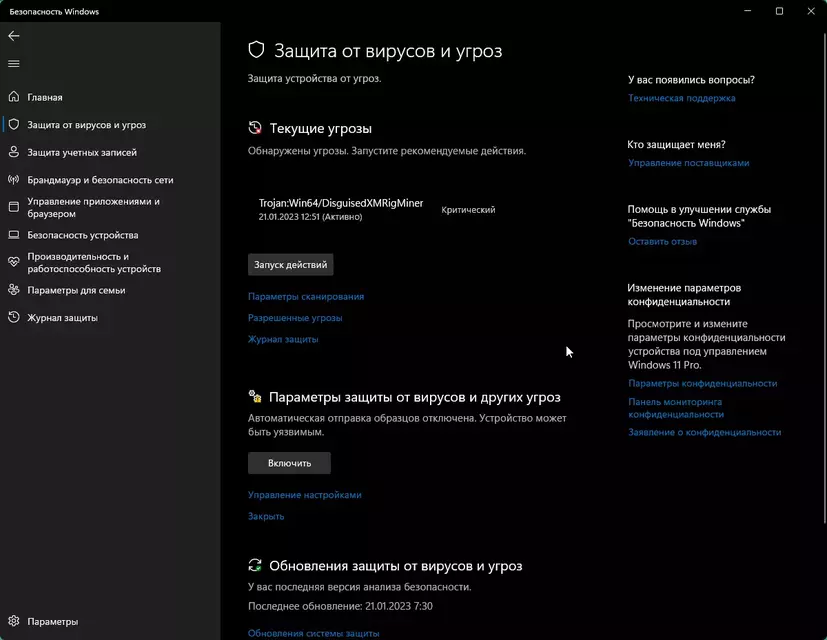827x640 pixels.
Task: Open Журнал защиты in the sidebar
Action: point(62,318)
